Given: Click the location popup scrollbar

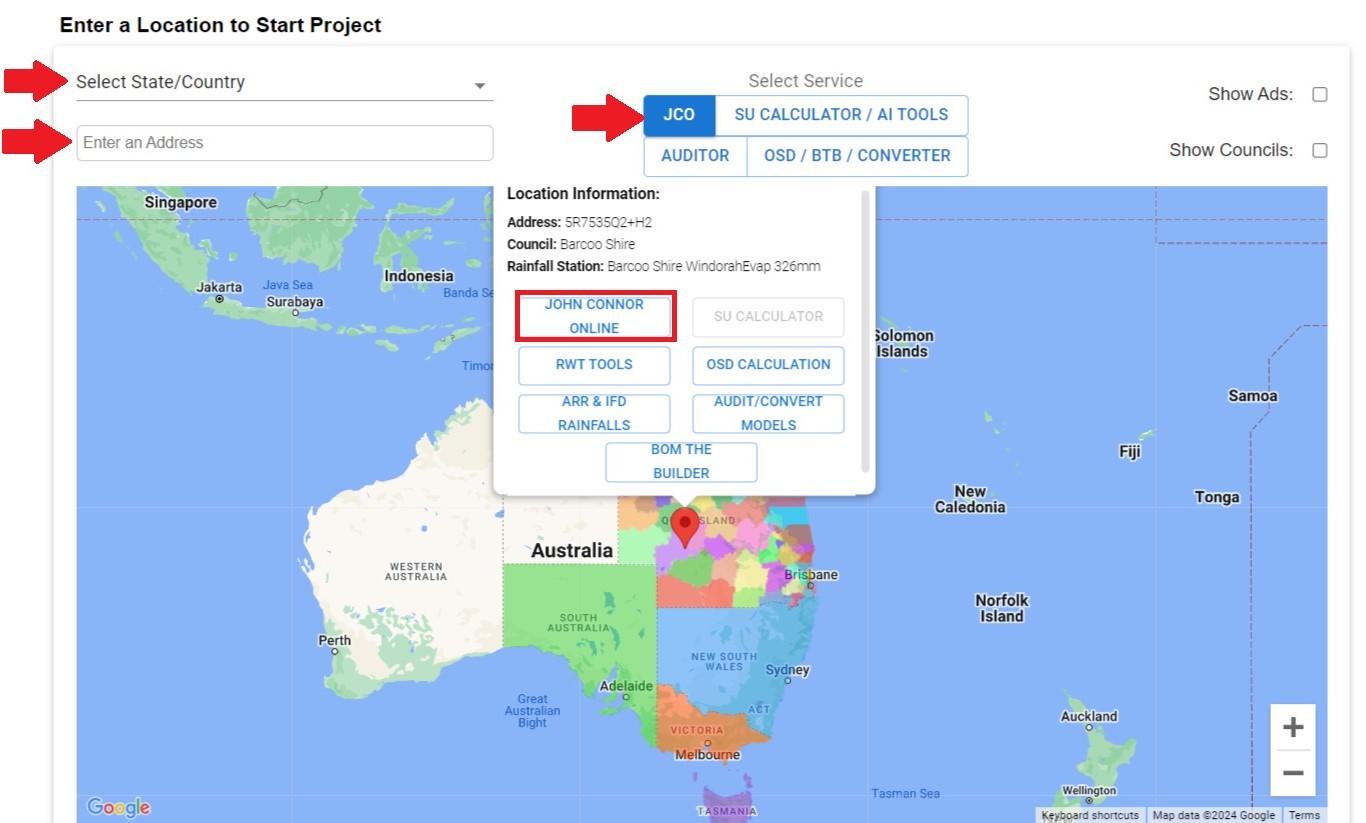Looking at the screenshot, I should (865, 330).
